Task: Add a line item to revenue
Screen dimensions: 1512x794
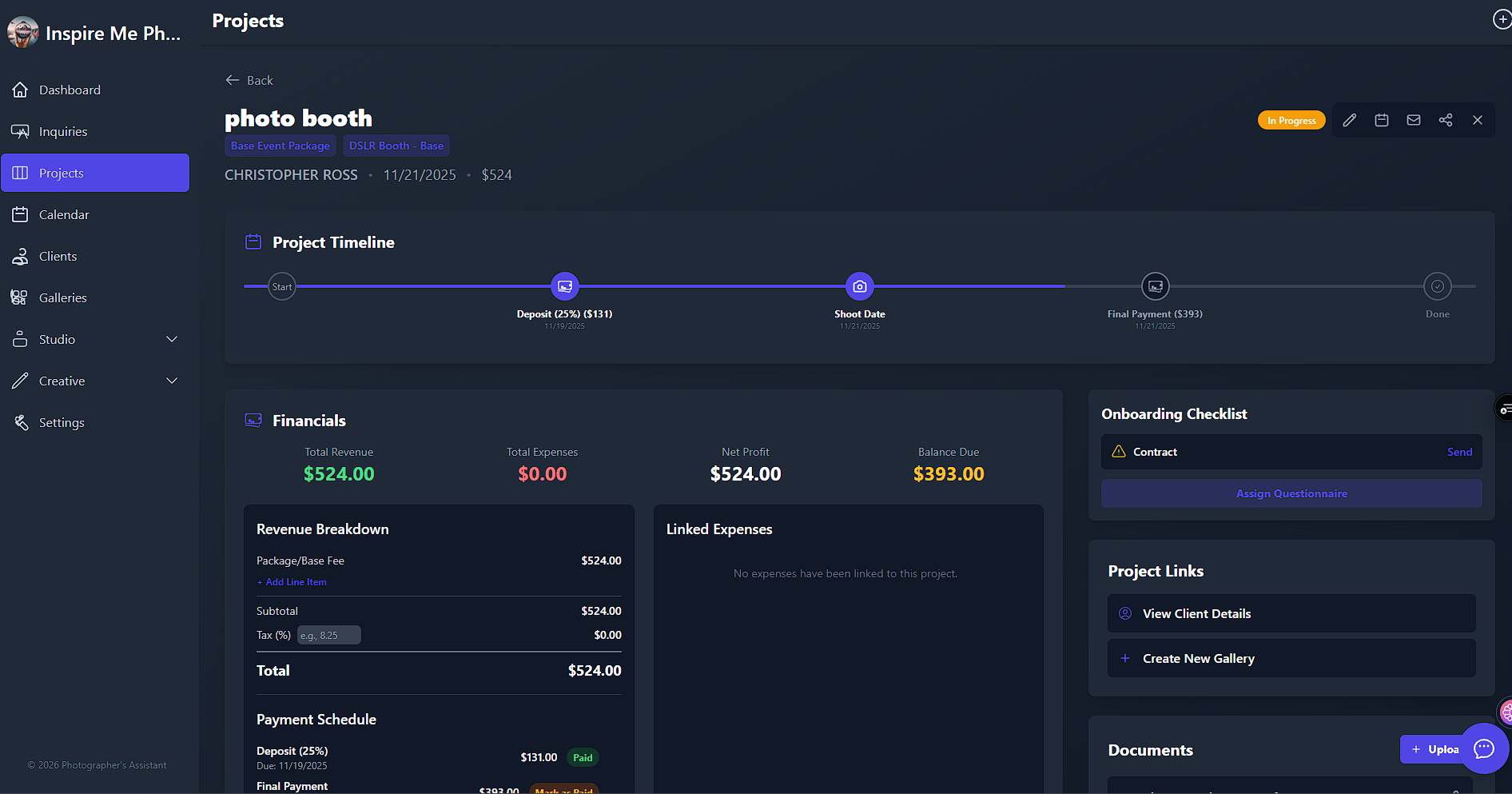Action: pyautogui.click(x=292, y=582)
